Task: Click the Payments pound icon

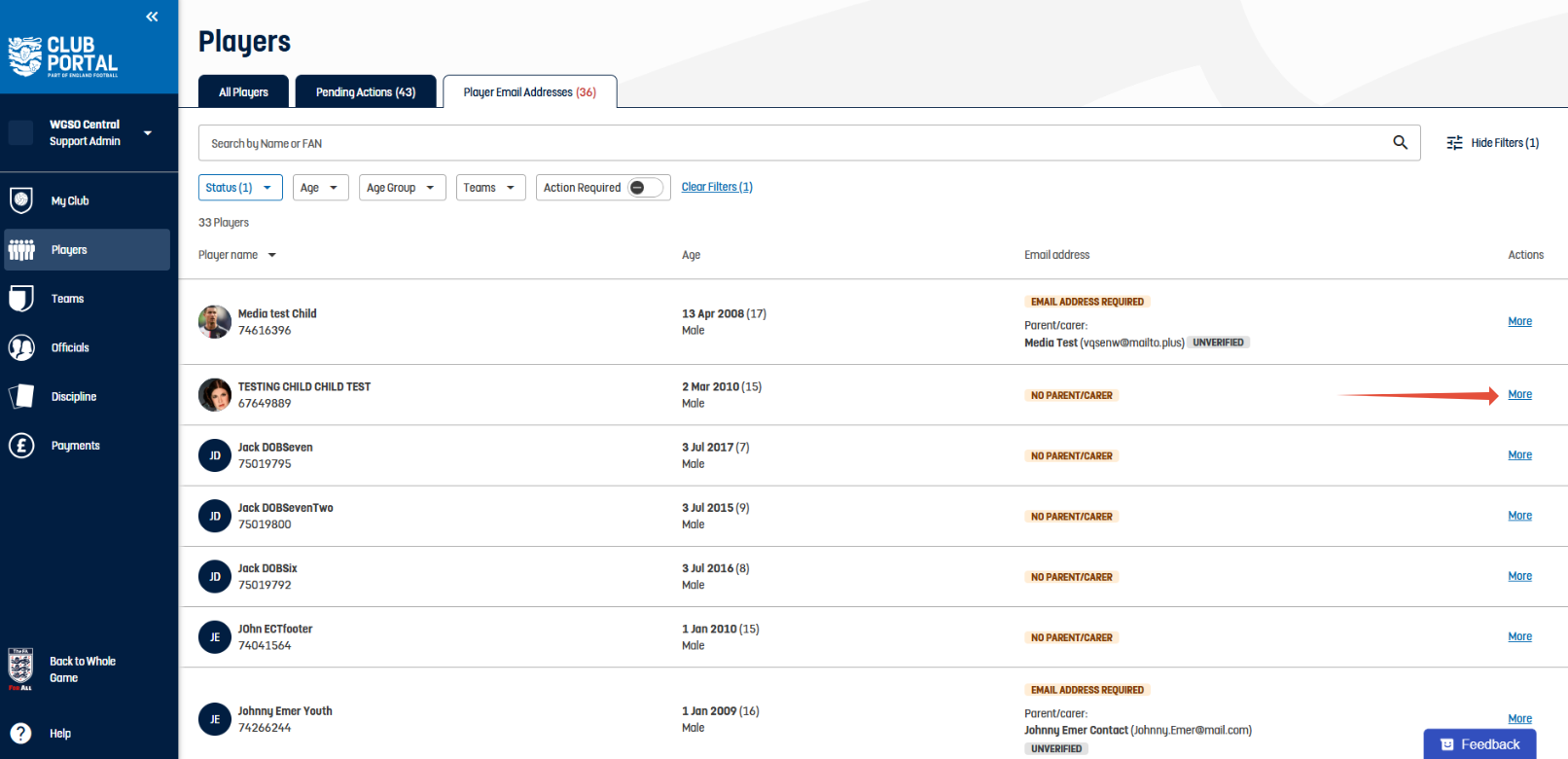Action: pos(21,446)
